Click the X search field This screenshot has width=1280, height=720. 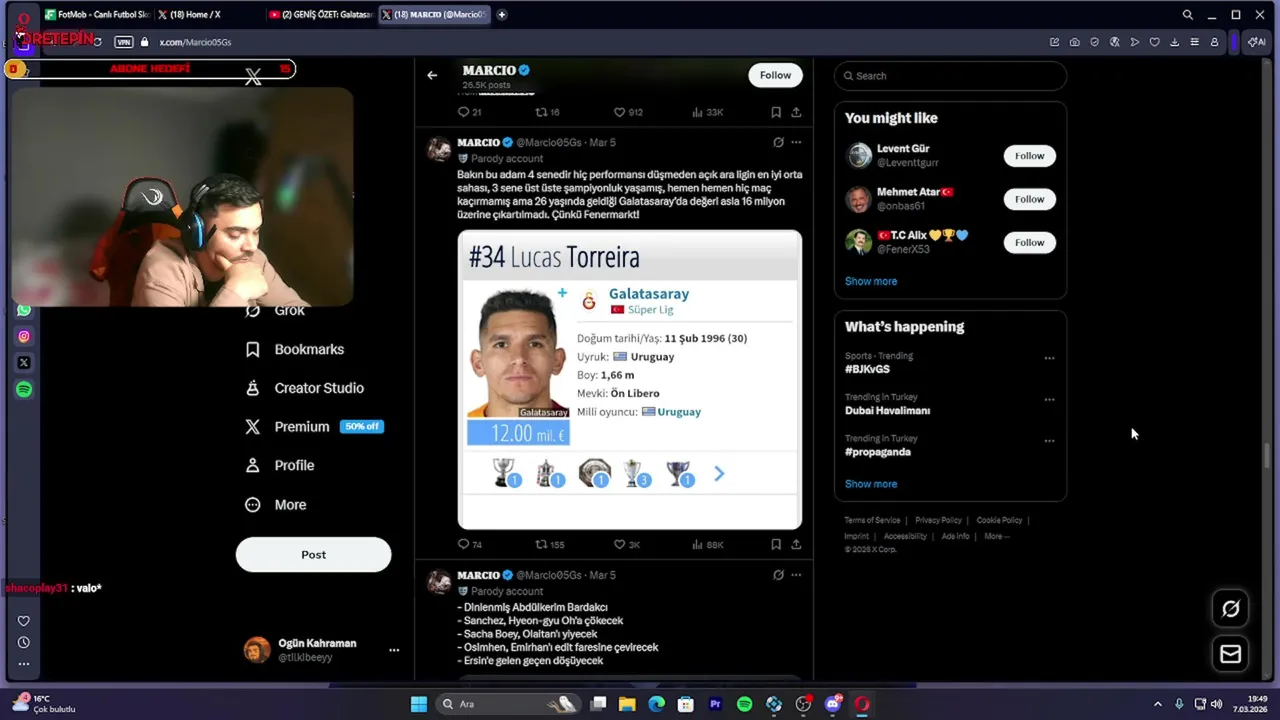coord(950,76)
